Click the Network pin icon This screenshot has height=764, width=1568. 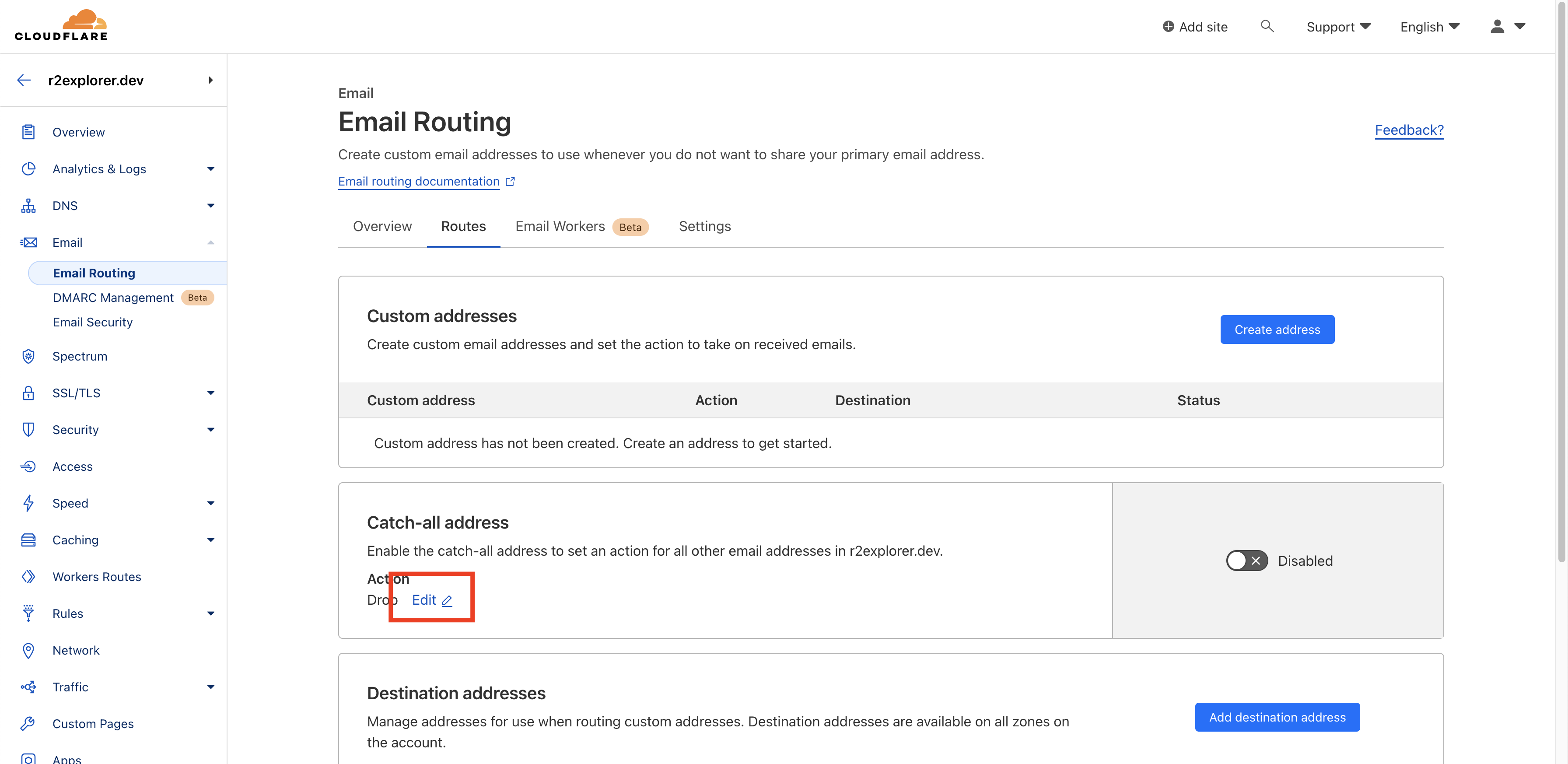[28, 650]
